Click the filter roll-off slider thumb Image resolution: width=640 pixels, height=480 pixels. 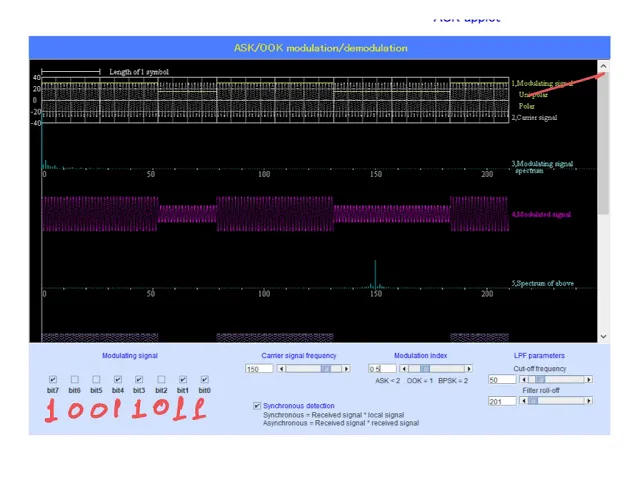[533, 401]
